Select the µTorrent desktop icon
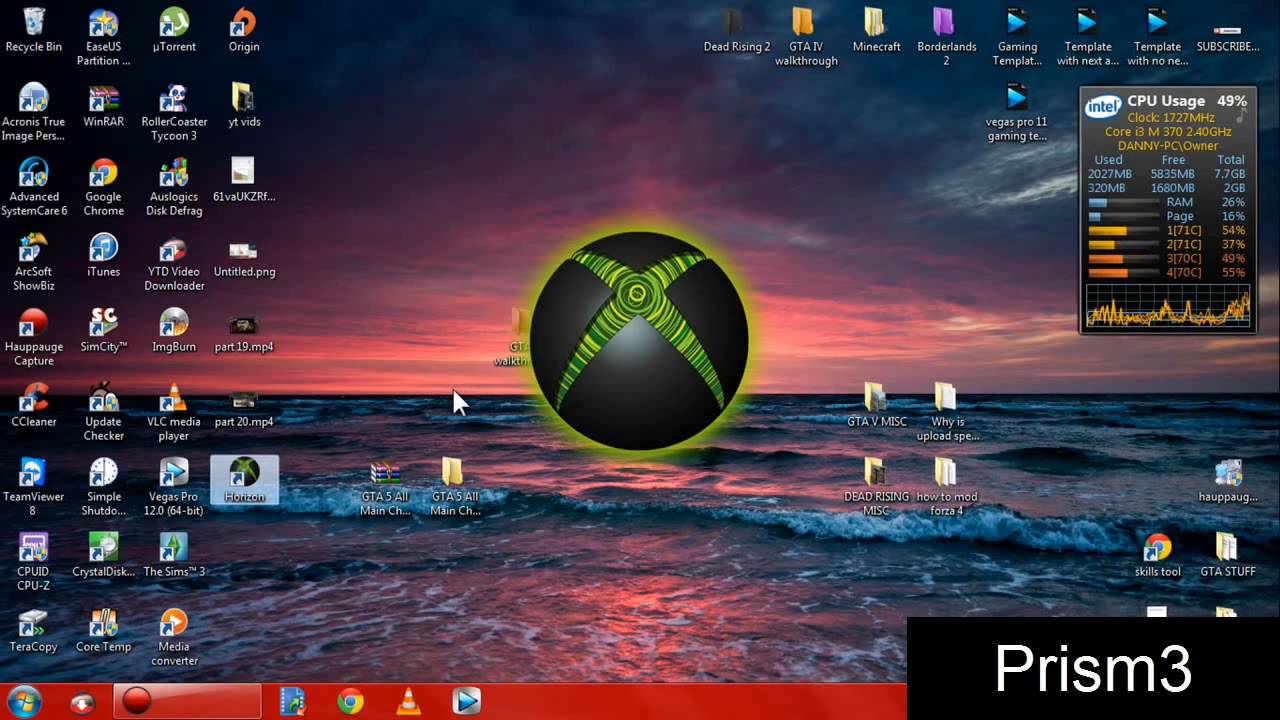The width and height of the screenshot is (1280, 720). (x=174, y=30)
